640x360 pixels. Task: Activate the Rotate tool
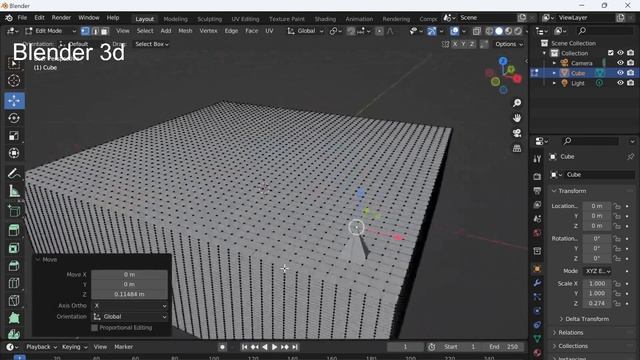click(14, 118)
